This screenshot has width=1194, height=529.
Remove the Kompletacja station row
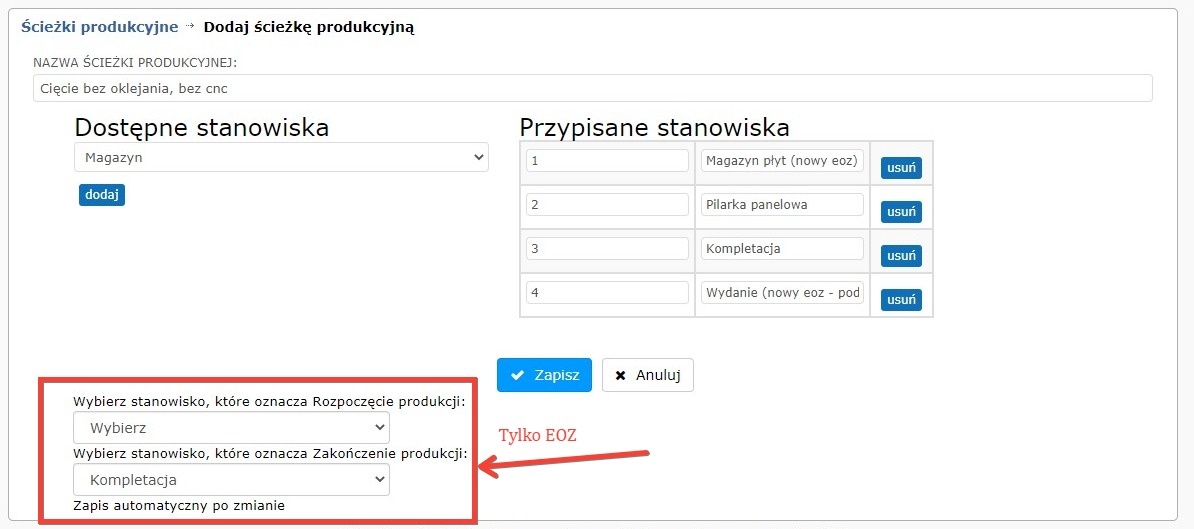[x=901, y=256]
